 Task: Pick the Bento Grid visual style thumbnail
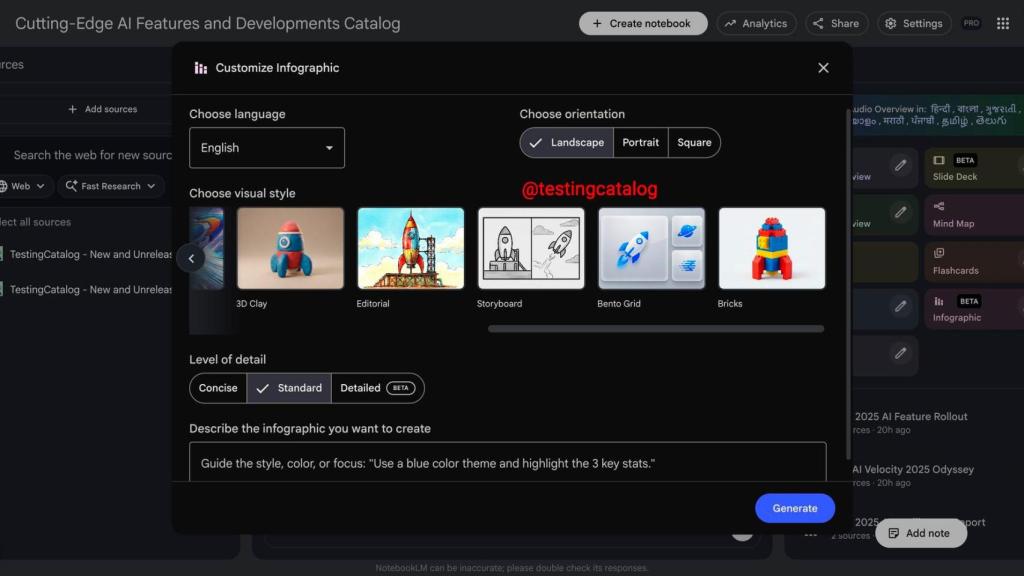click(651, 249)
